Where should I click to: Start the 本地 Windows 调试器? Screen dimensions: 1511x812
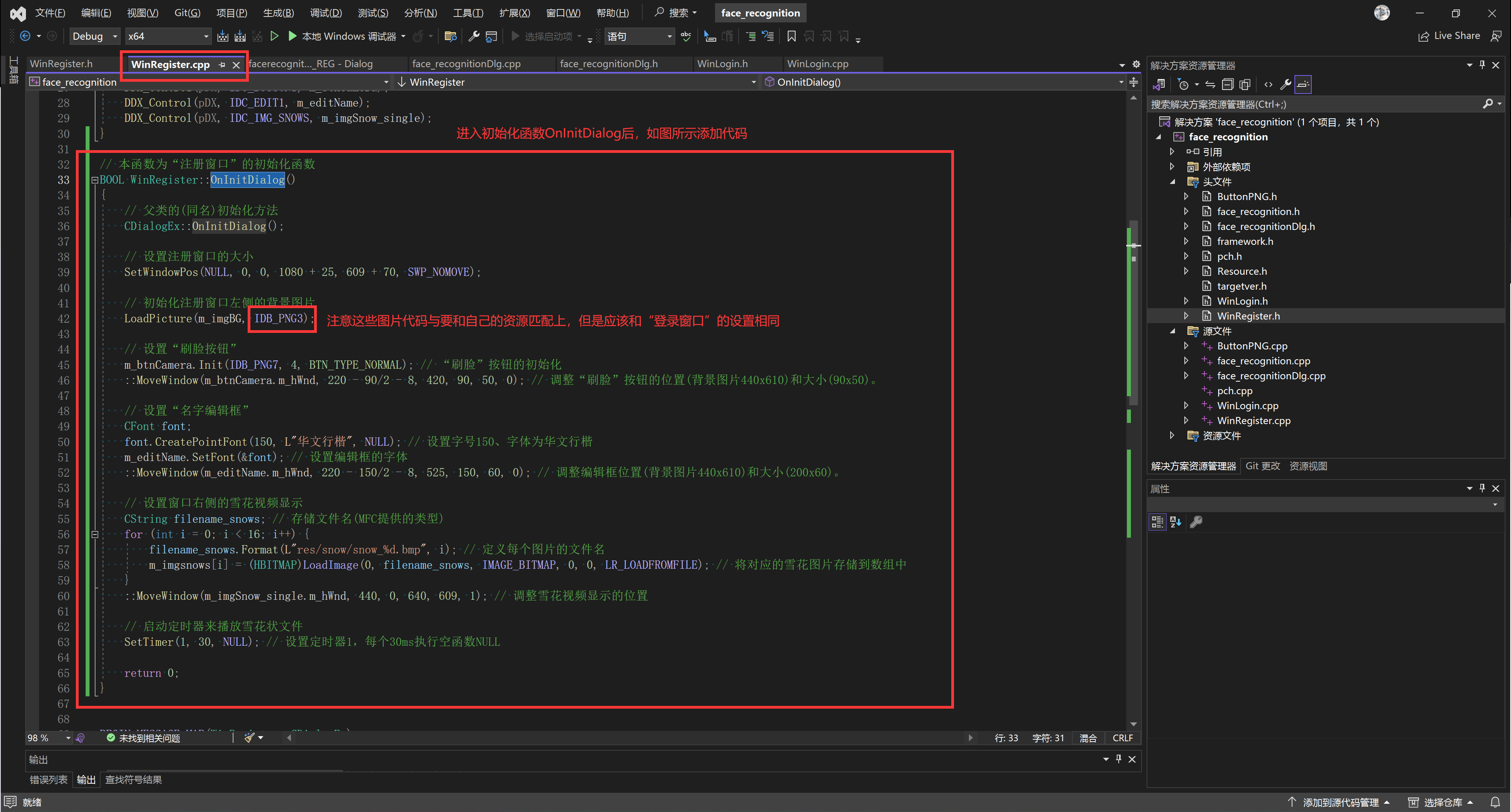pos(346,36)
